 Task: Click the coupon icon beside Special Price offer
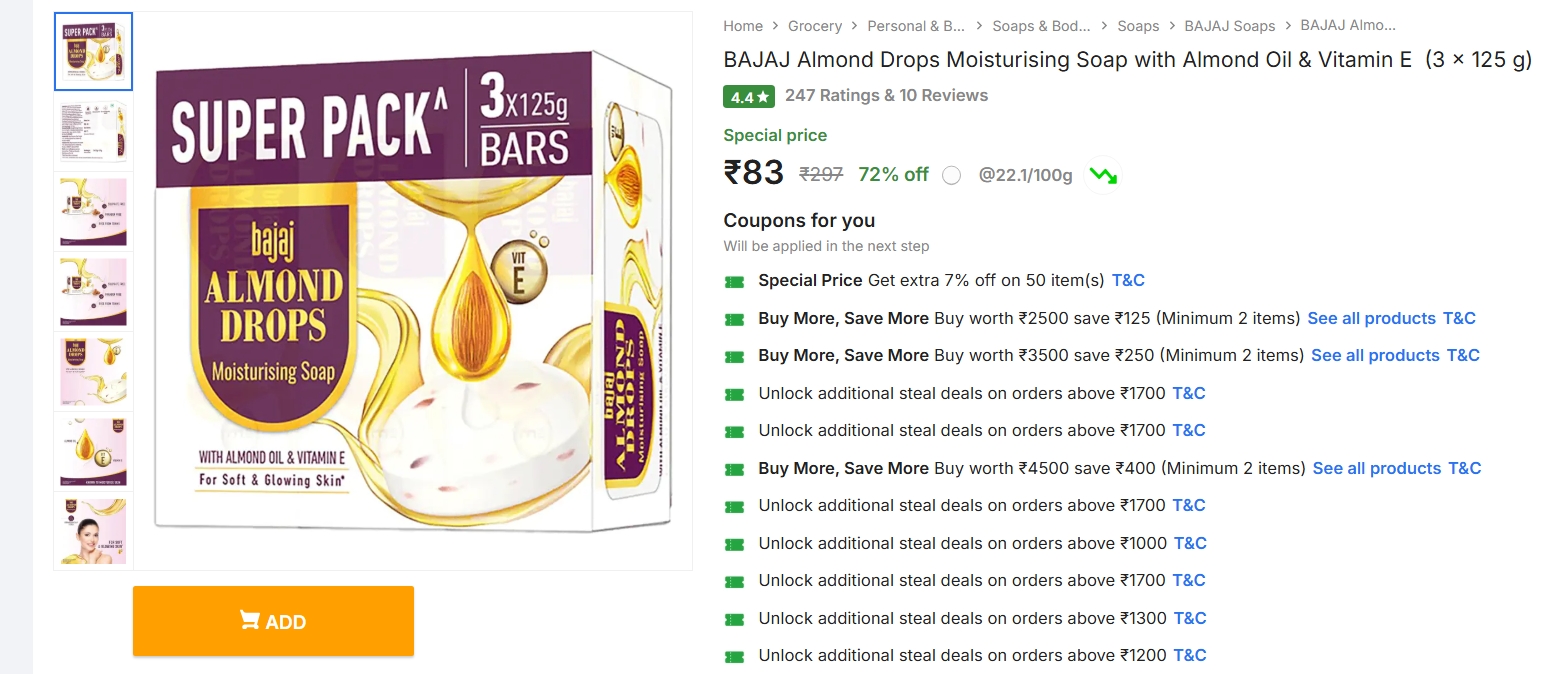point(735,280)
